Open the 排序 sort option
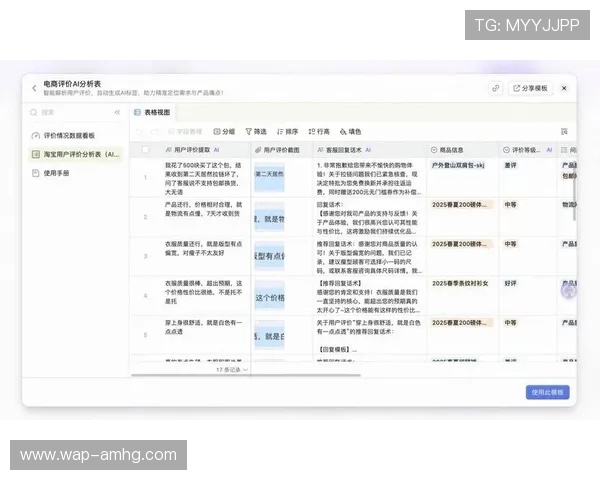 (287, 132)
